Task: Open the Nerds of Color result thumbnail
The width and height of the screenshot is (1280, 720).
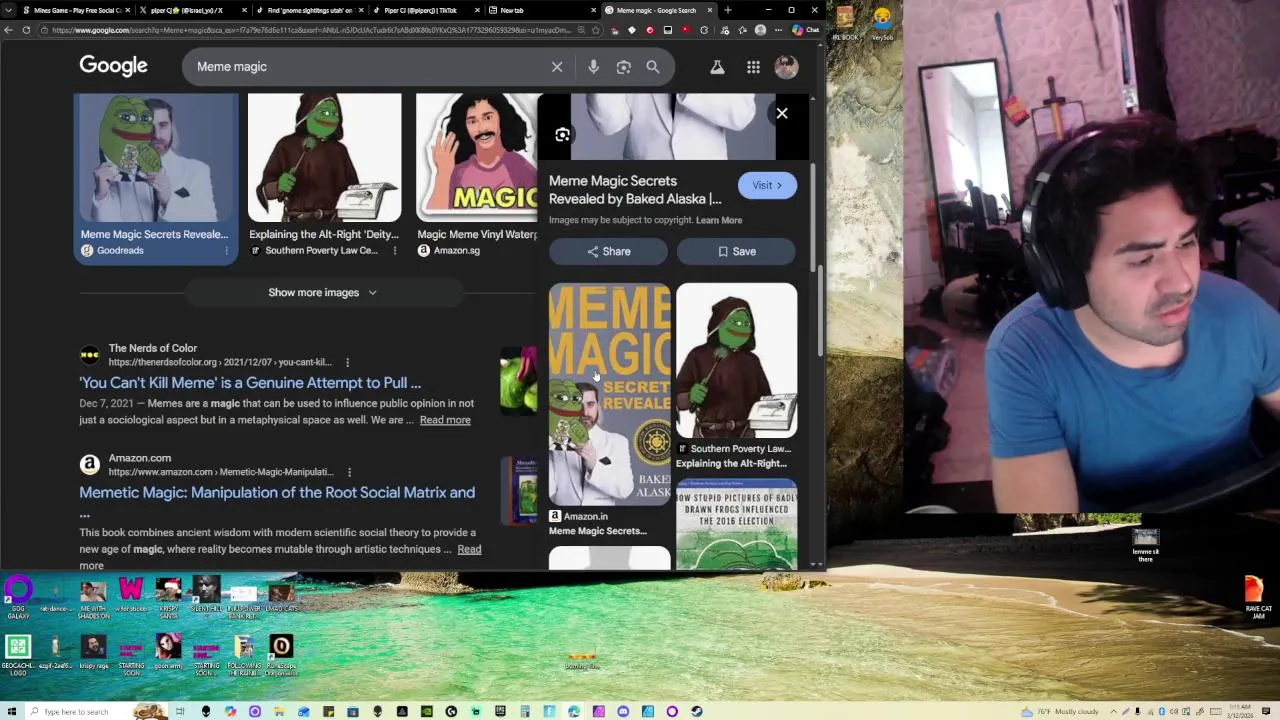Action: [518, 381]
